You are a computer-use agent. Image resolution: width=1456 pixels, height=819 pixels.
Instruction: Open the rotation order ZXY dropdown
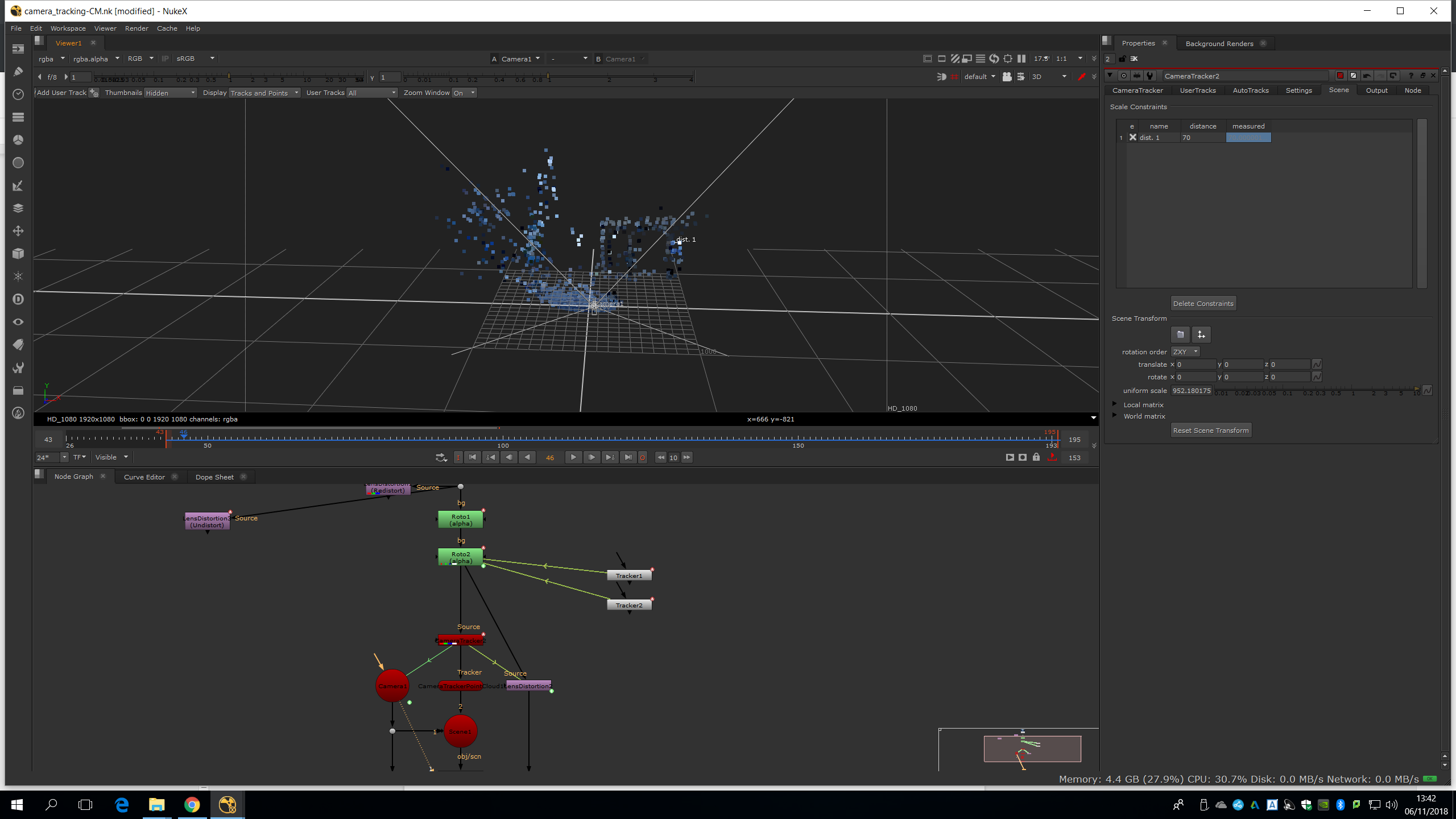[x=1185, y=352]
